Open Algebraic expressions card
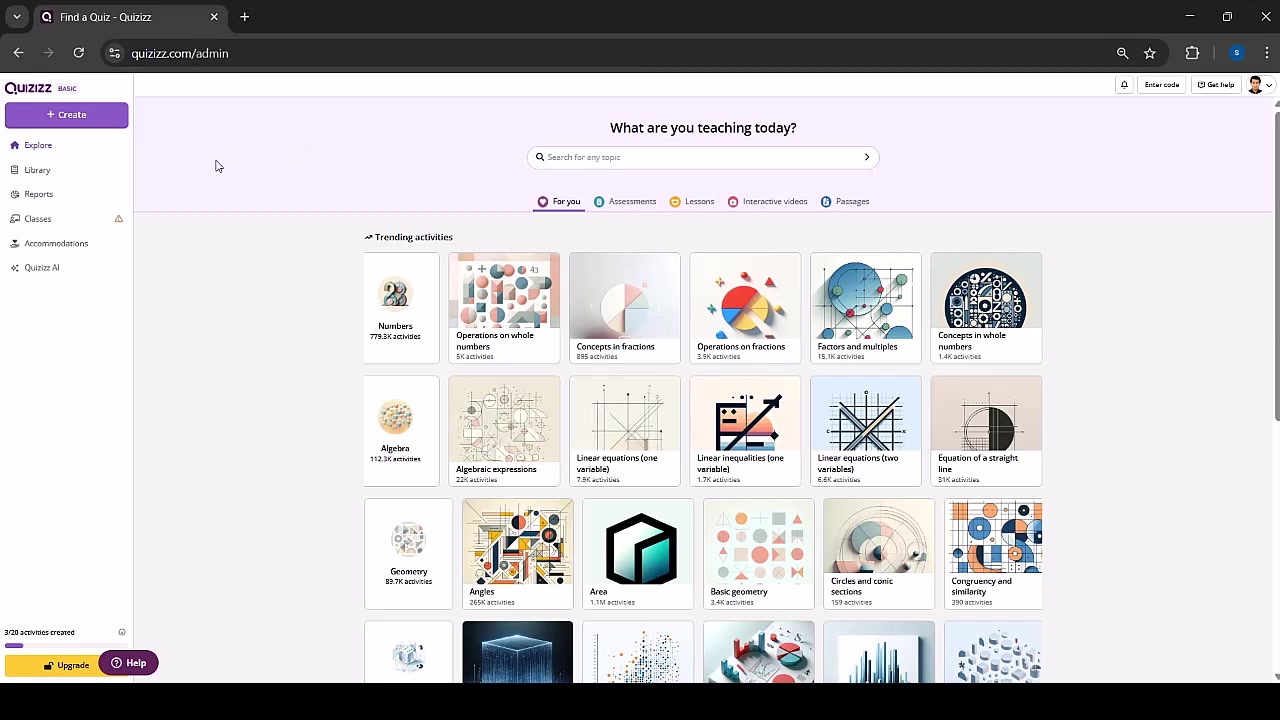The image size is (1280, 720). 504,431
